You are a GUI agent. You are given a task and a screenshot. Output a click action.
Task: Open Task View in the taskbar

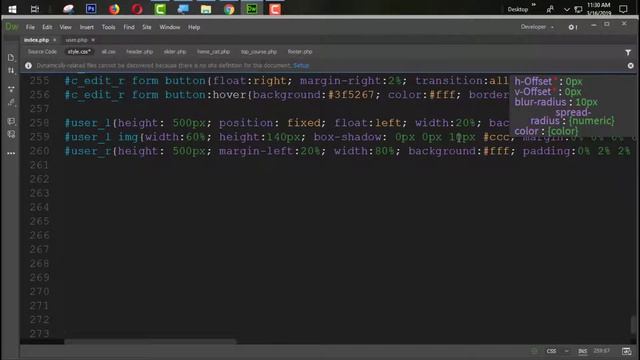(35, 9)
